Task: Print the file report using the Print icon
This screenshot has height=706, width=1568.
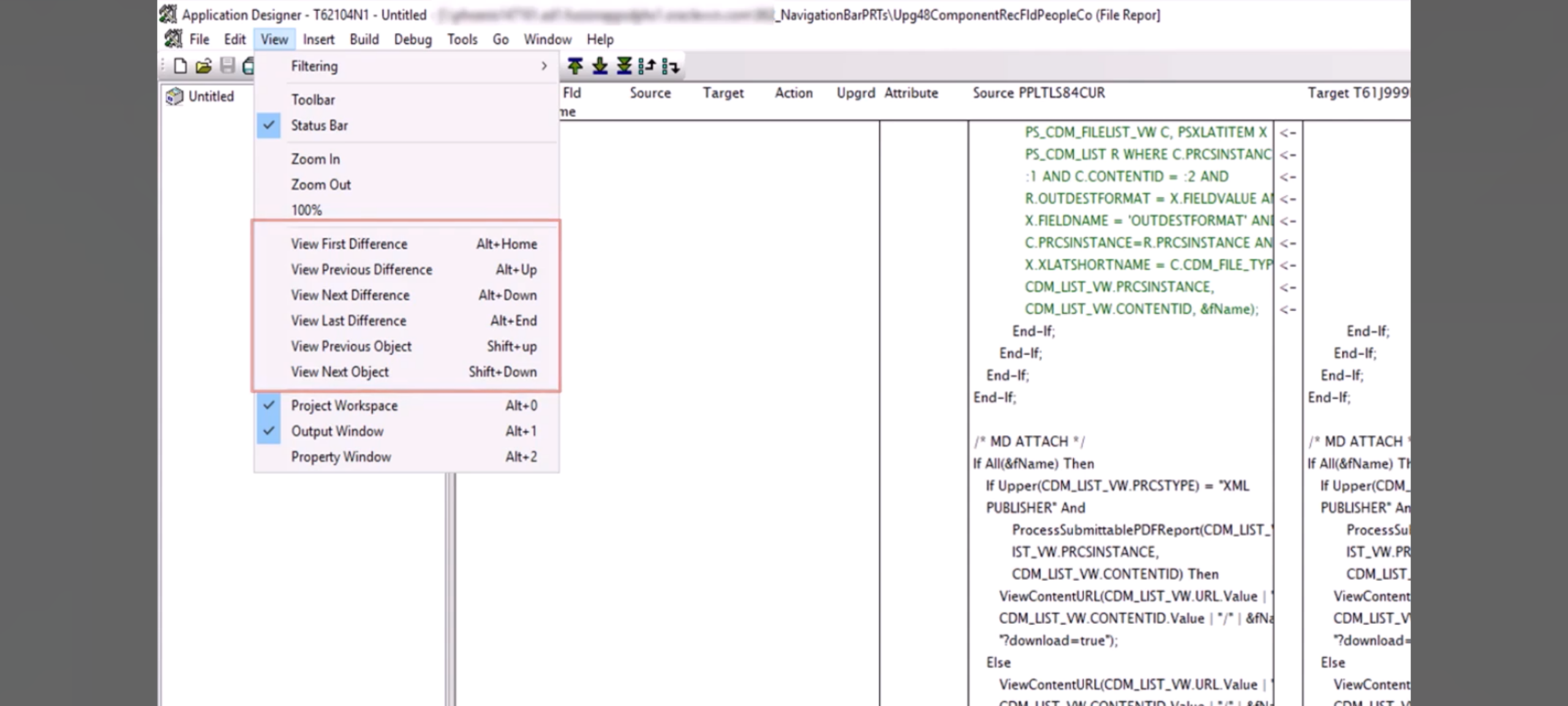Action: [x=250, y=66]
